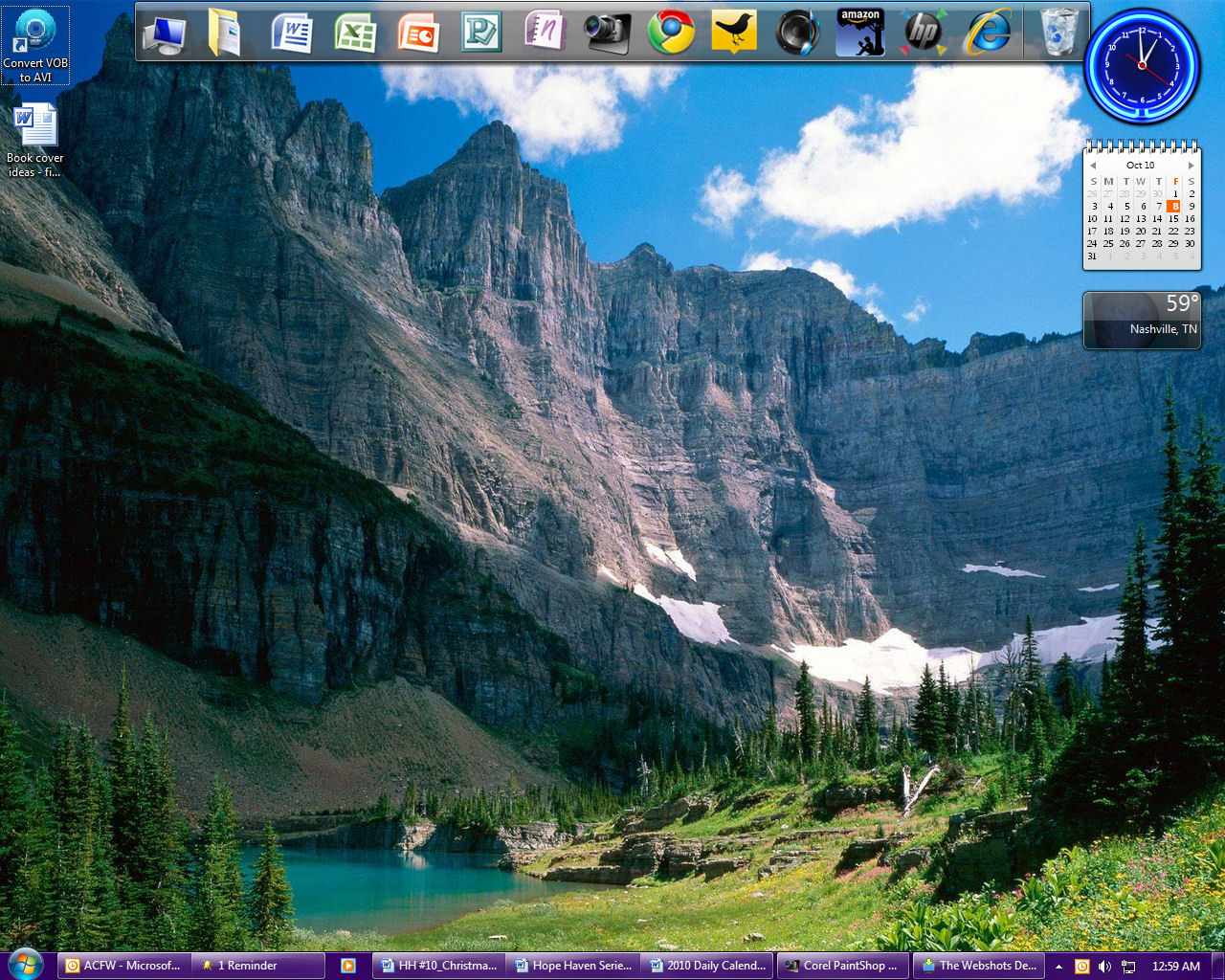Open Microsoft Word from the dock

[x=292, y=33]
